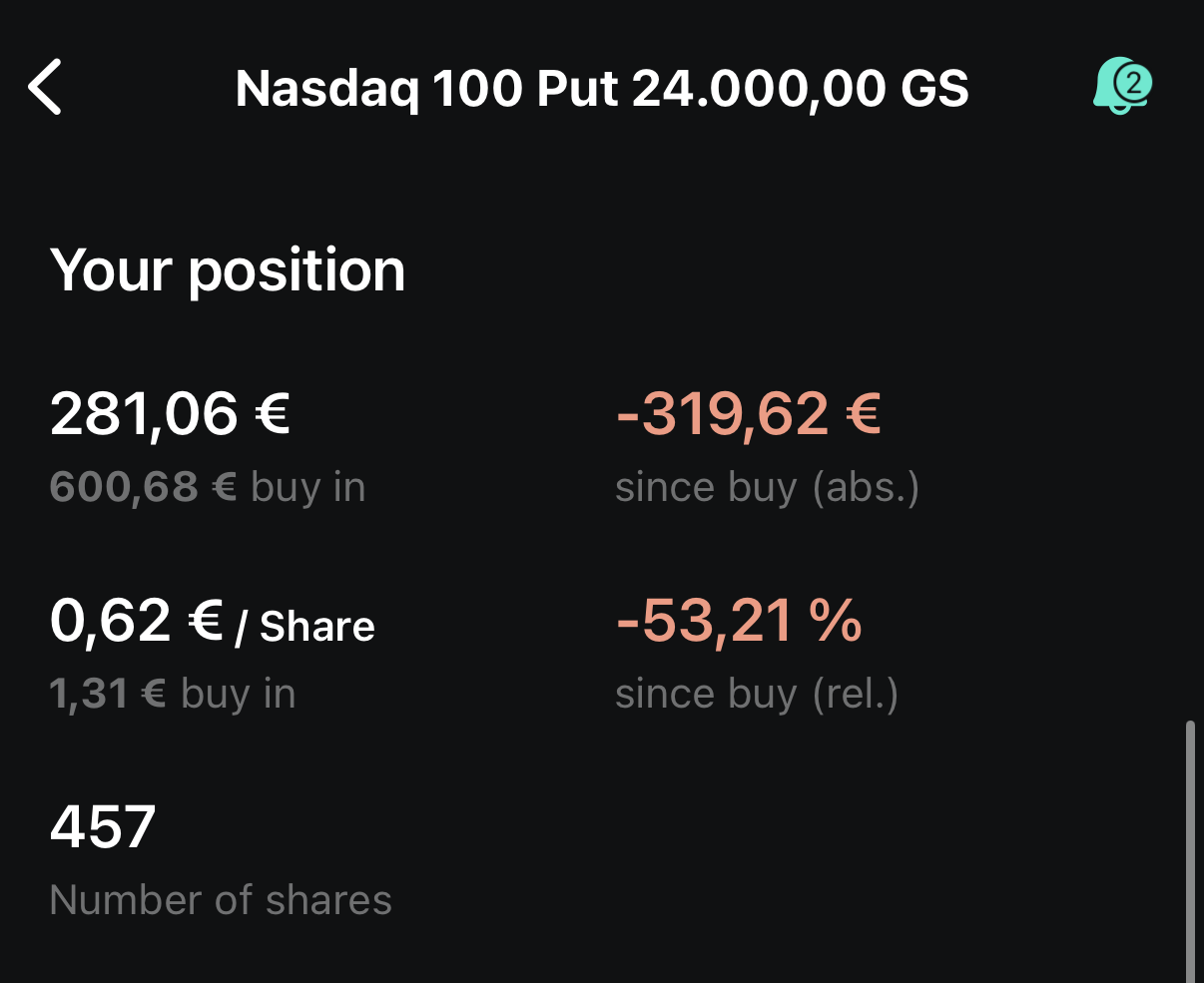
Task: Tap 'buy in' label next to 600,68 €
Action: click(x=307, y=487)
